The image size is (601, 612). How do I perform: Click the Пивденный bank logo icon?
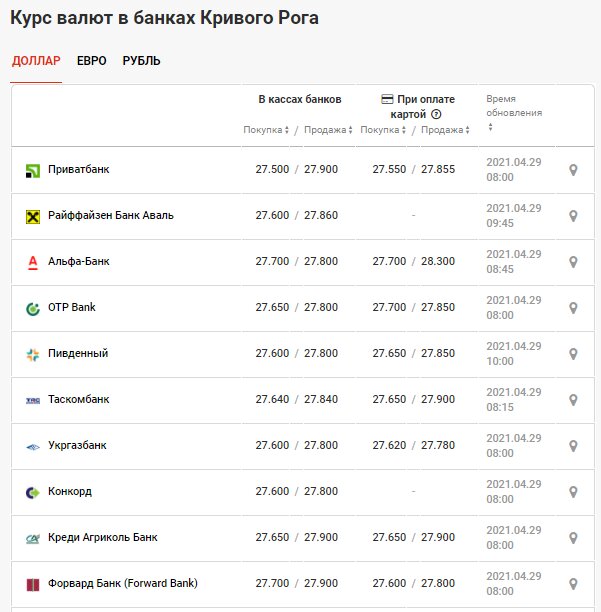33,354
